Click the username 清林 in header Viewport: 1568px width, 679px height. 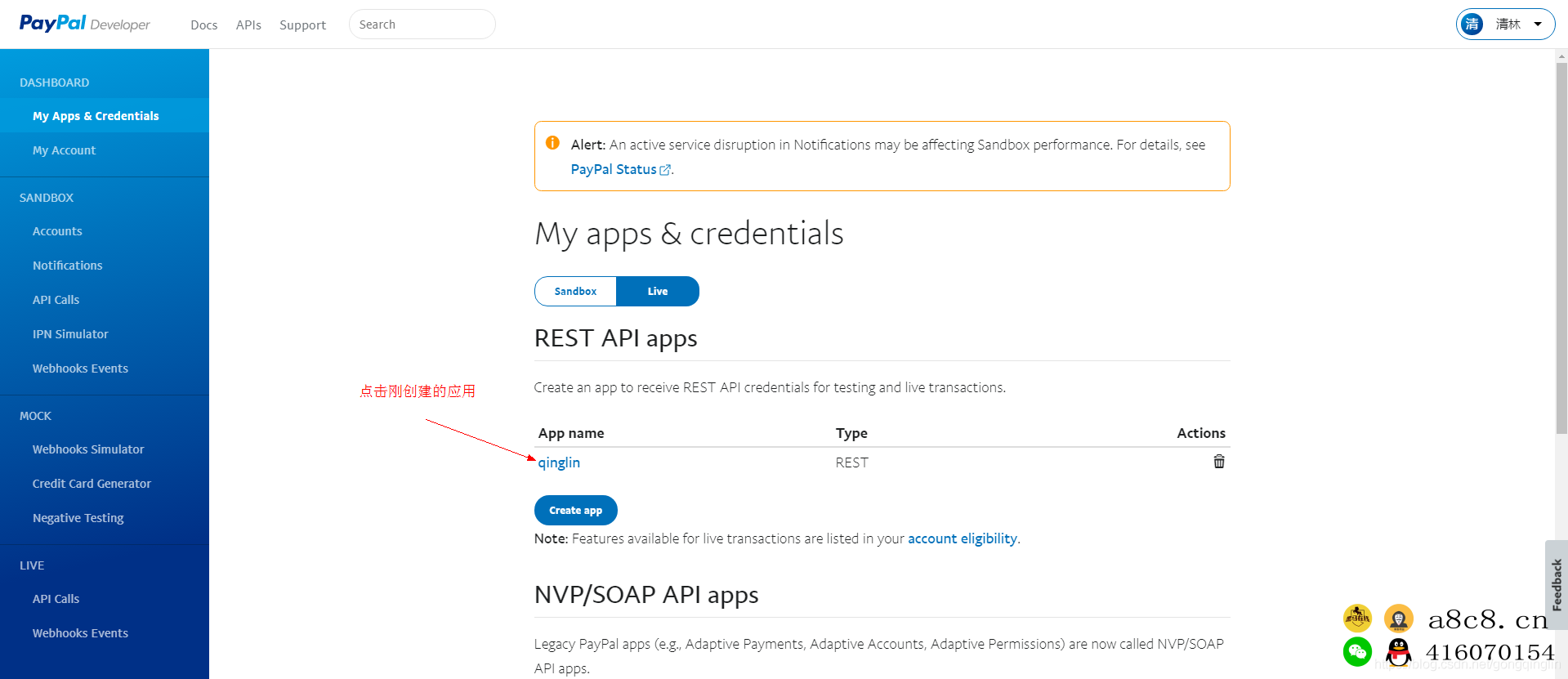pos(1508,25)
